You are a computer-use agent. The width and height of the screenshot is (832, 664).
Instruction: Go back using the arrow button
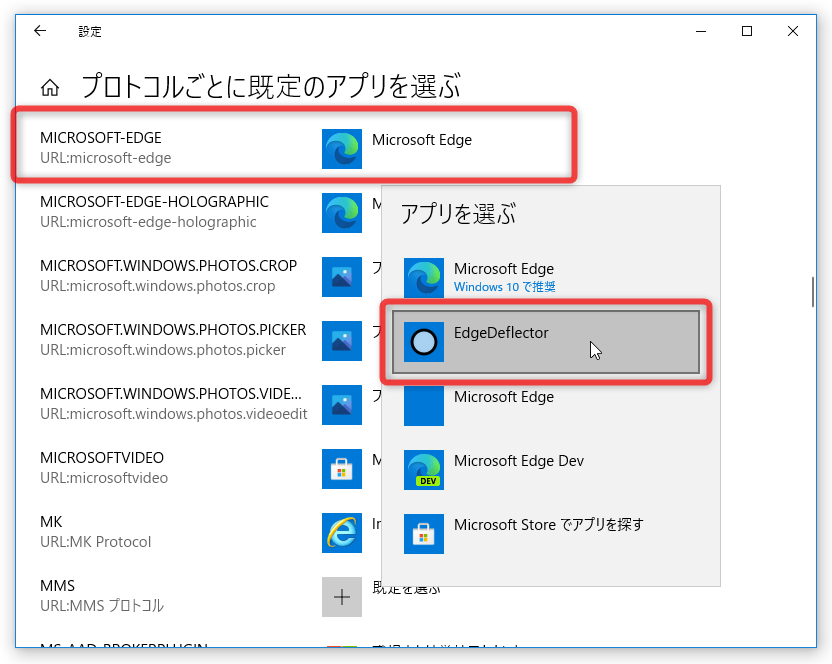[40, 31]
